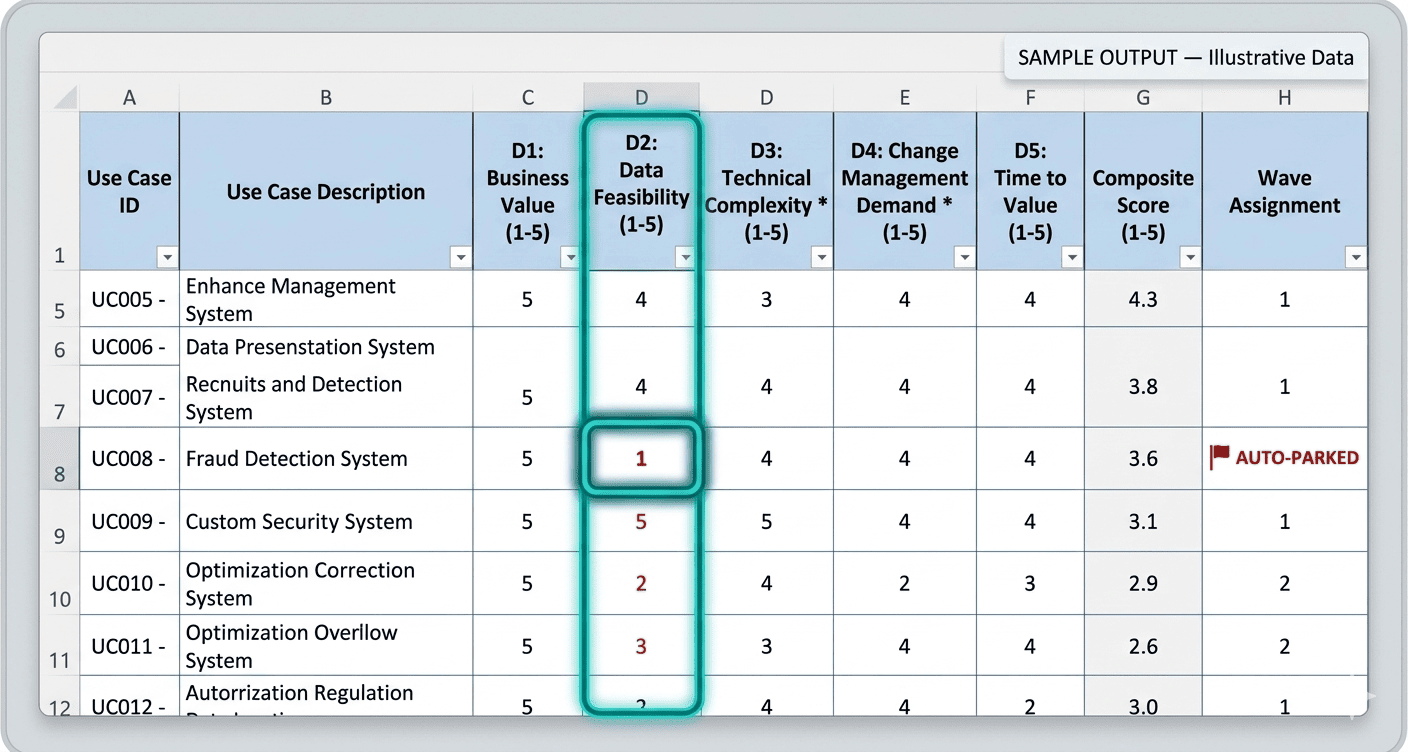
Task: Select column letter above D3: Technical Complexity
Action: point(766,97)
